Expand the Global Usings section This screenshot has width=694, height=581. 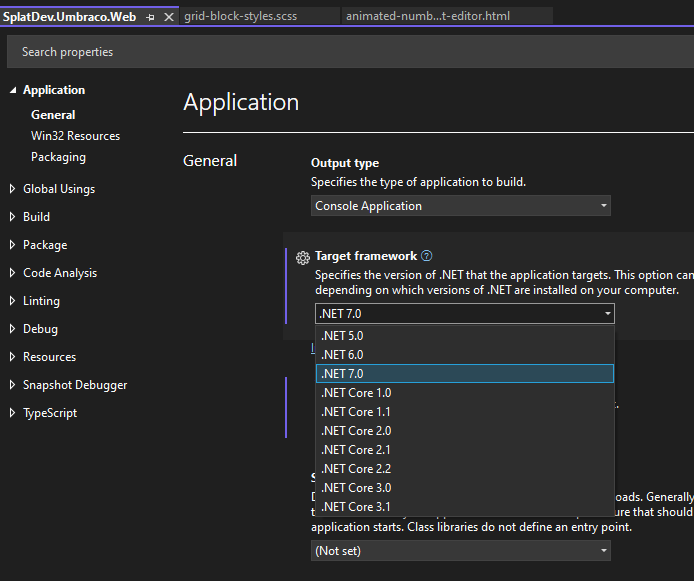(x=13, y=189)
